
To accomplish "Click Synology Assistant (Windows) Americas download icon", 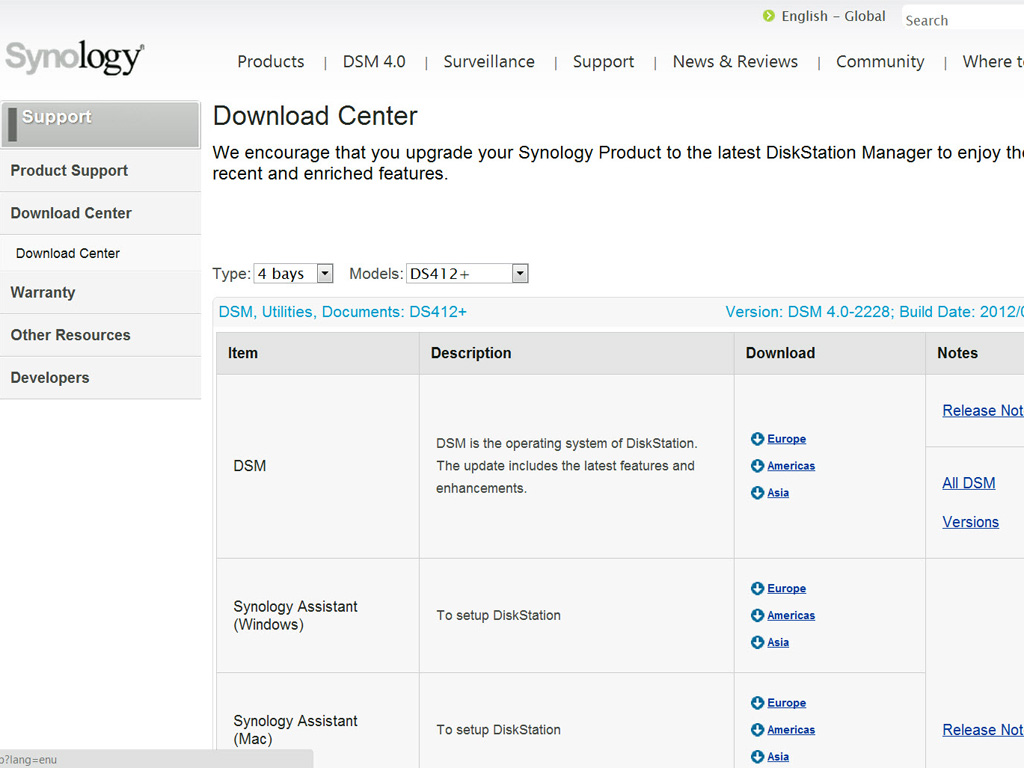I will 758,615.
